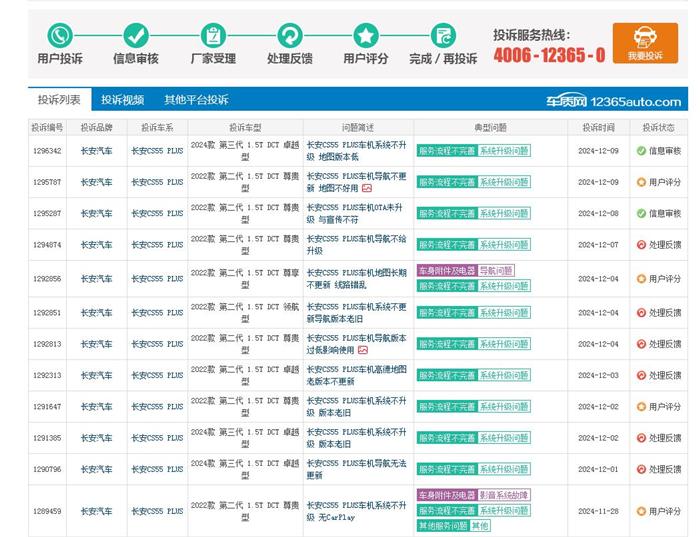Click hotline number 4006-12365-0
The image size is (700, 537).
point(549,55)
